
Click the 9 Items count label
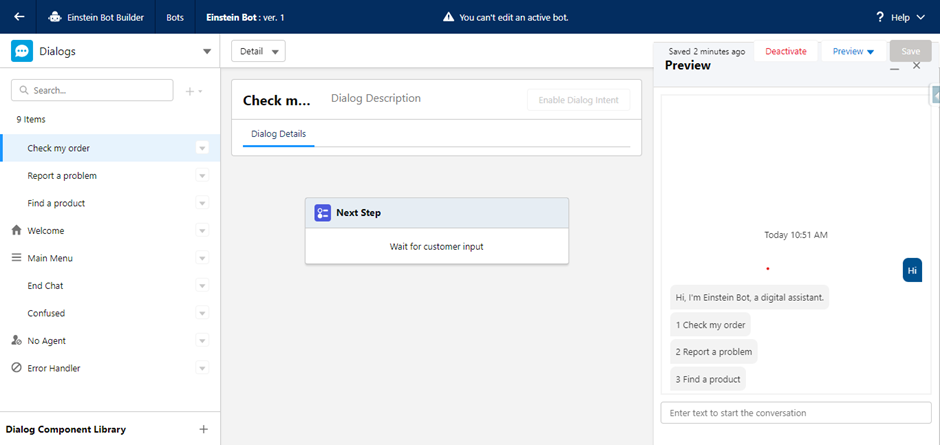[x=31, y=119]
